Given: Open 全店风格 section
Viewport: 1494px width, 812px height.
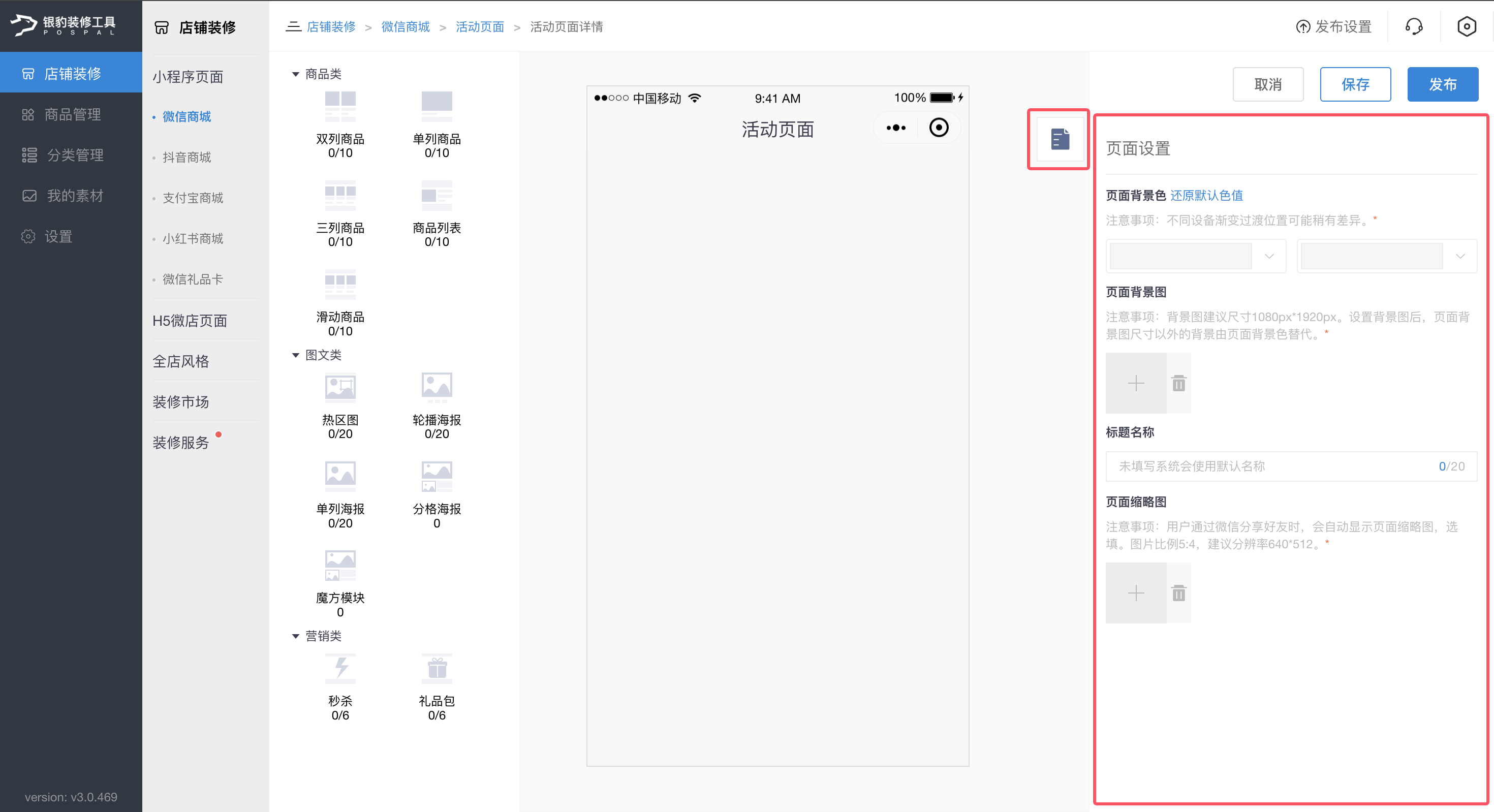Looking at the screenshot, I should 180,361.
